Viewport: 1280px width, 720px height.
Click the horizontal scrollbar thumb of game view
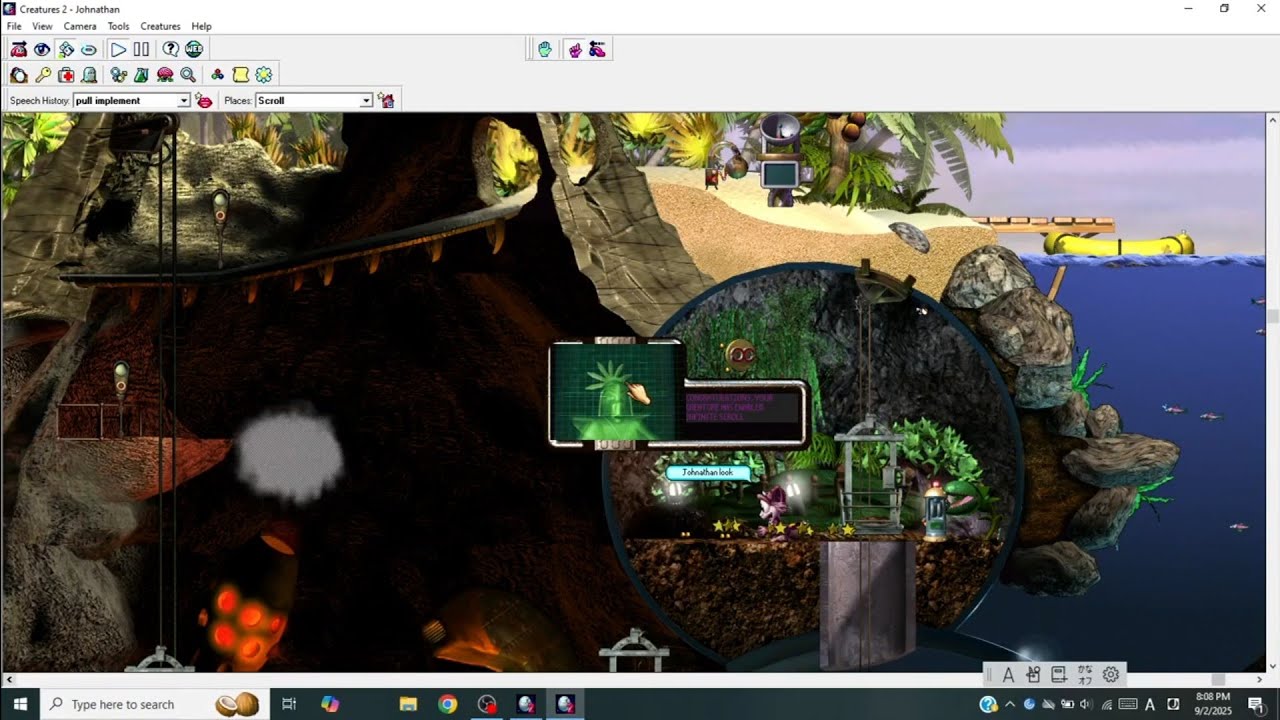pos(1218,680)
